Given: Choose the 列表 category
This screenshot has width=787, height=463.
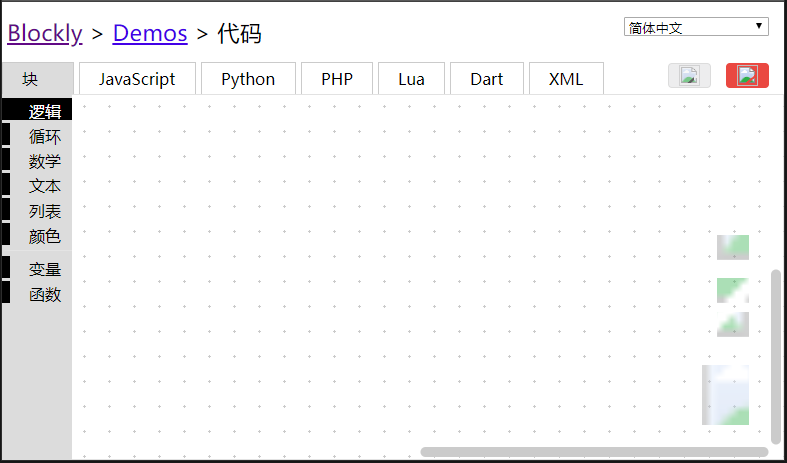Looking at the screenshot, I should click(37, 211).
